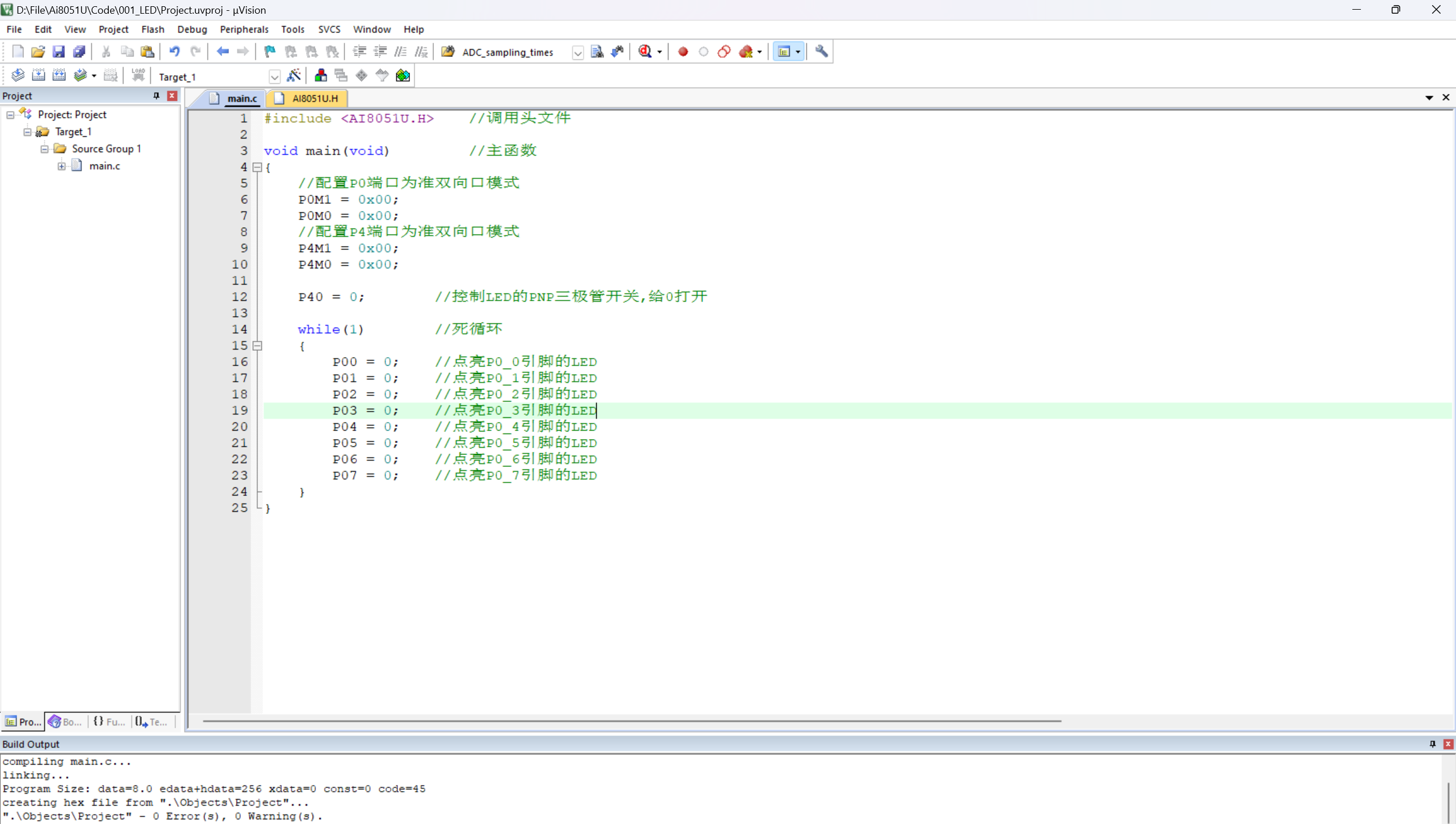Expand the main.c tree node
This screenshot has height=824, width=1456.
(61, 166)
